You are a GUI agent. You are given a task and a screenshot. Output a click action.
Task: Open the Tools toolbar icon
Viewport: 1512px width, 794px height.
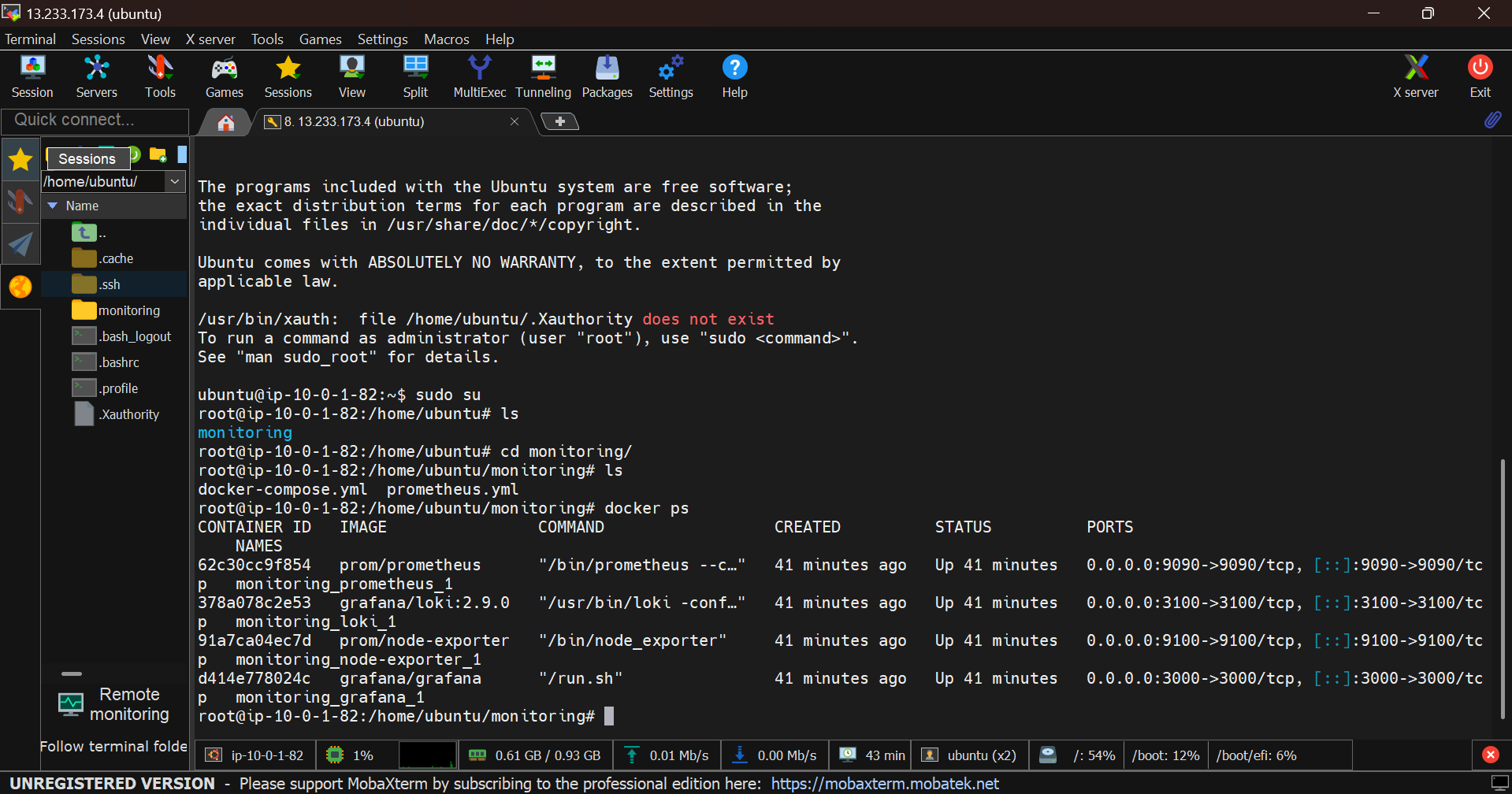coord(160,76)
